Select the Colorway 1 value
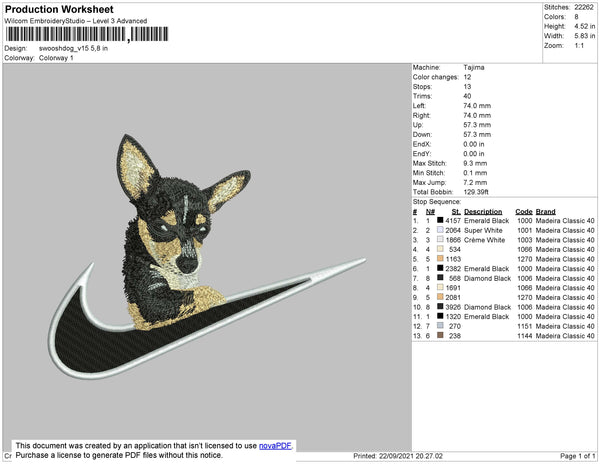This screenshot has width=600, height=464. tap(56, 58)
